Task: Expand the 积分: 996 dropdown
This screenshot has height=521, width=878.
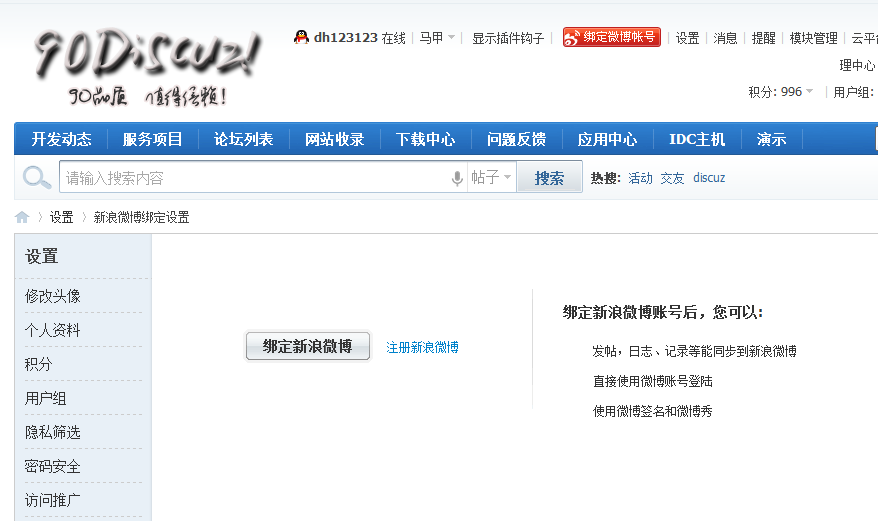Action: pyautogui.click(x=781, y=91)
